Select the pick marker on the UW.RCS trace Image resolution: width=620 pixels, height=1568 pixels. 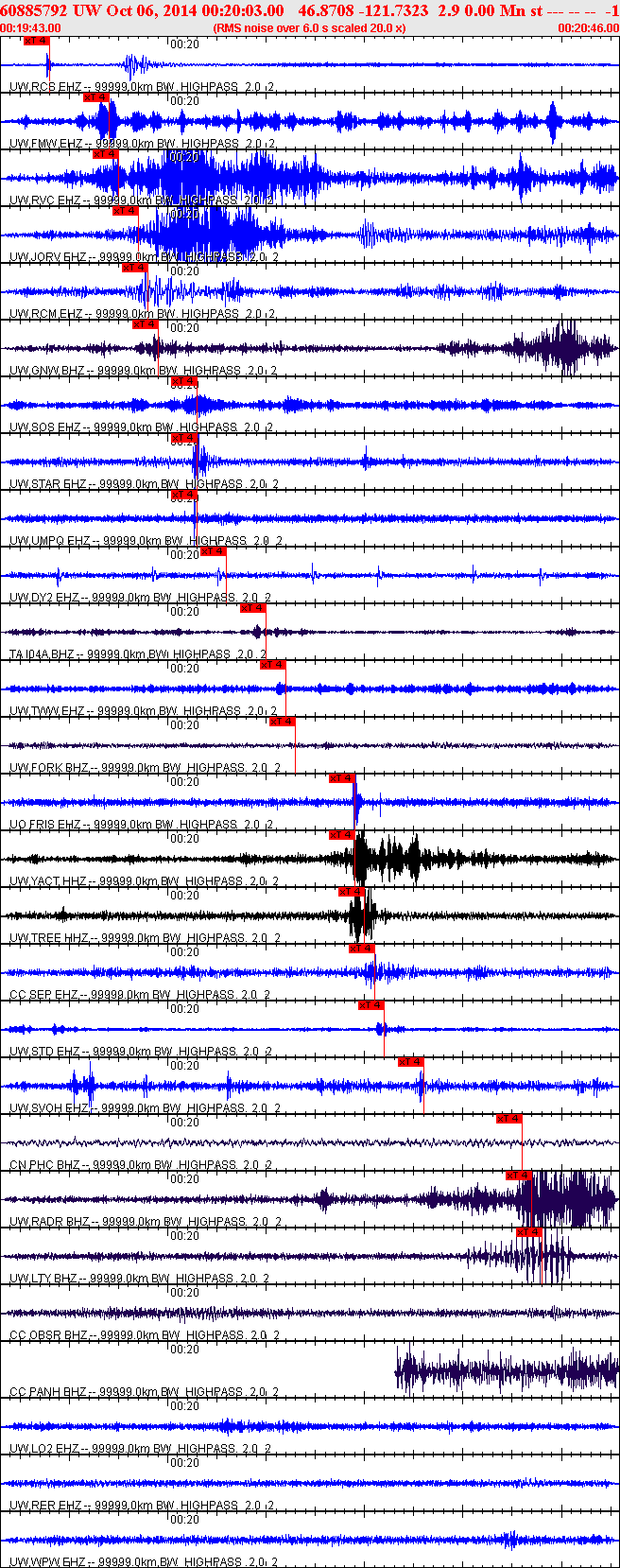(x=36, y=41)
